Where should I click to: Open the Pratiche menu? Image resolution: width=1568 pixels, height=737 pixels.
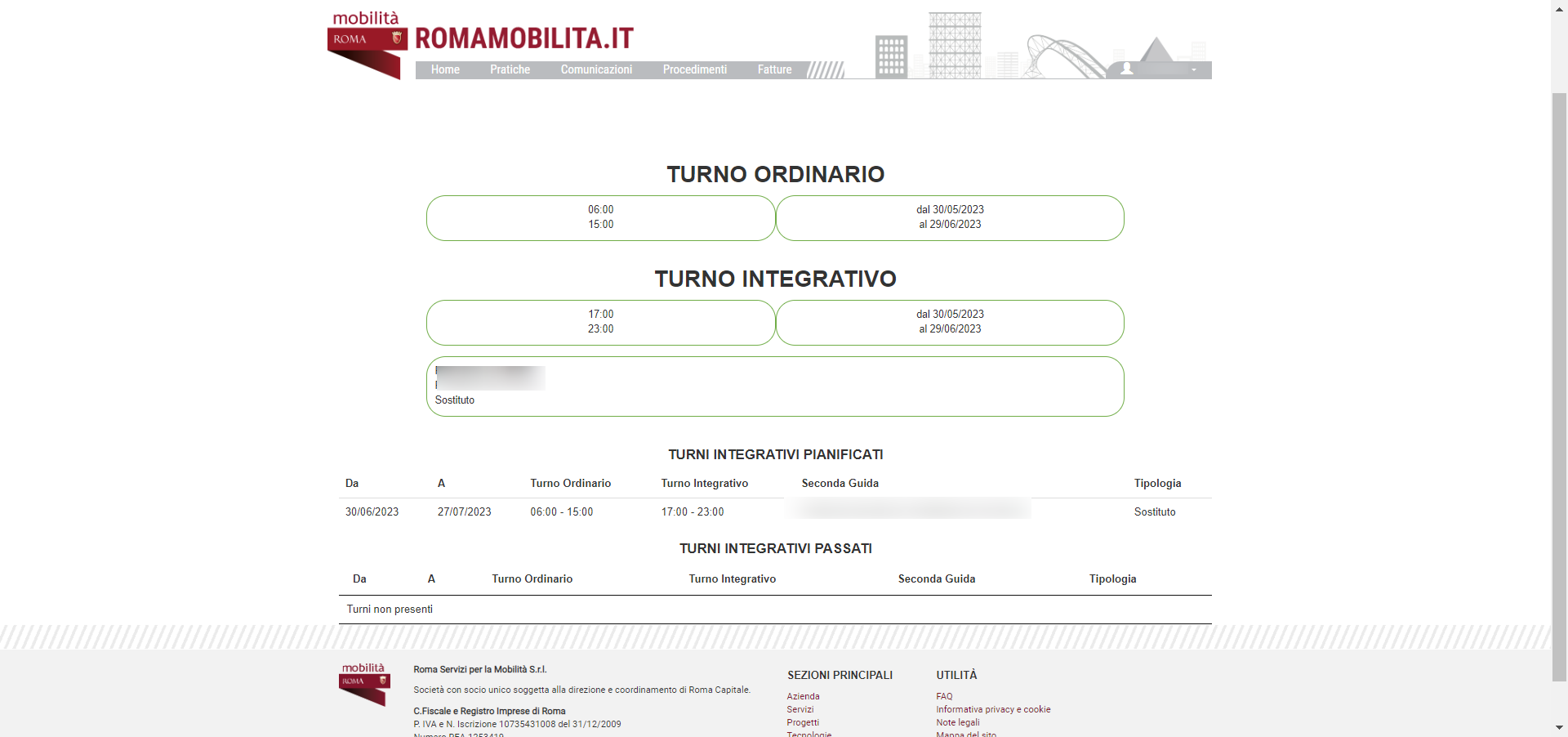click(510, 70)
